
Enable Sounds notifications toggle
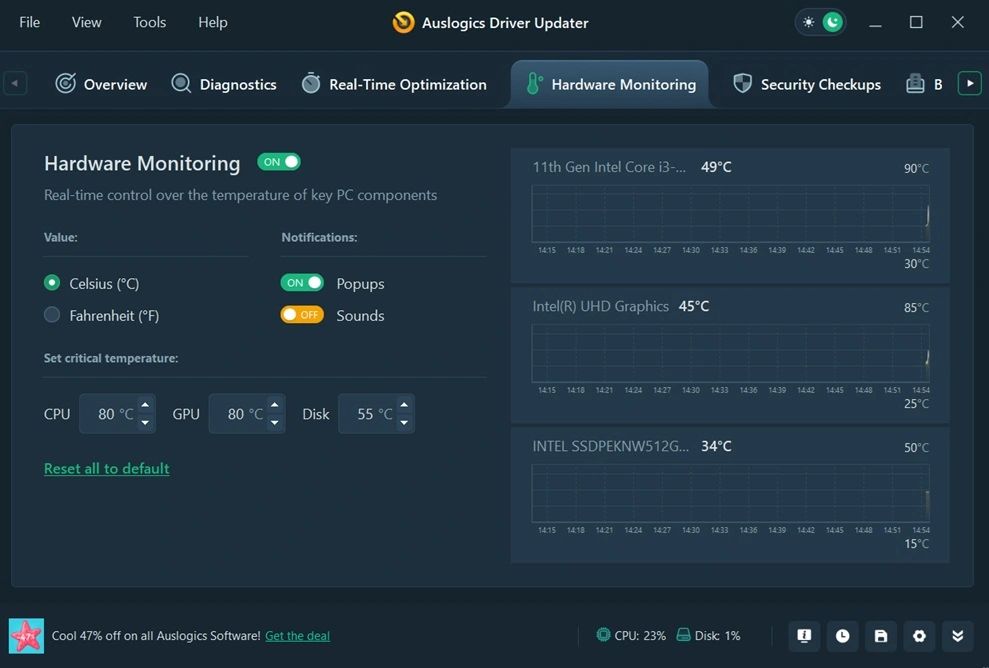(x=302, y=314)
